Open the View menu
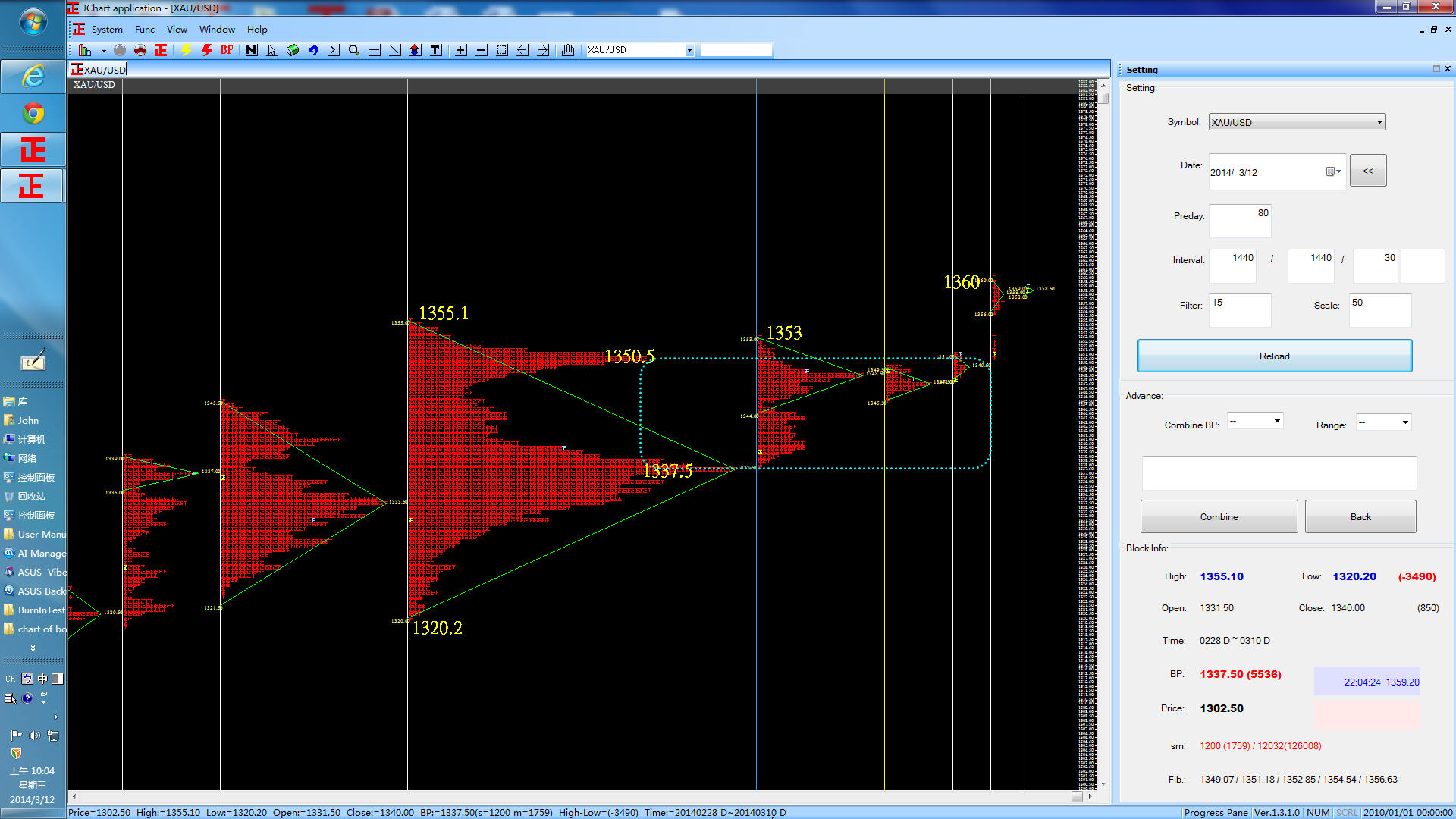 [177, 29]
